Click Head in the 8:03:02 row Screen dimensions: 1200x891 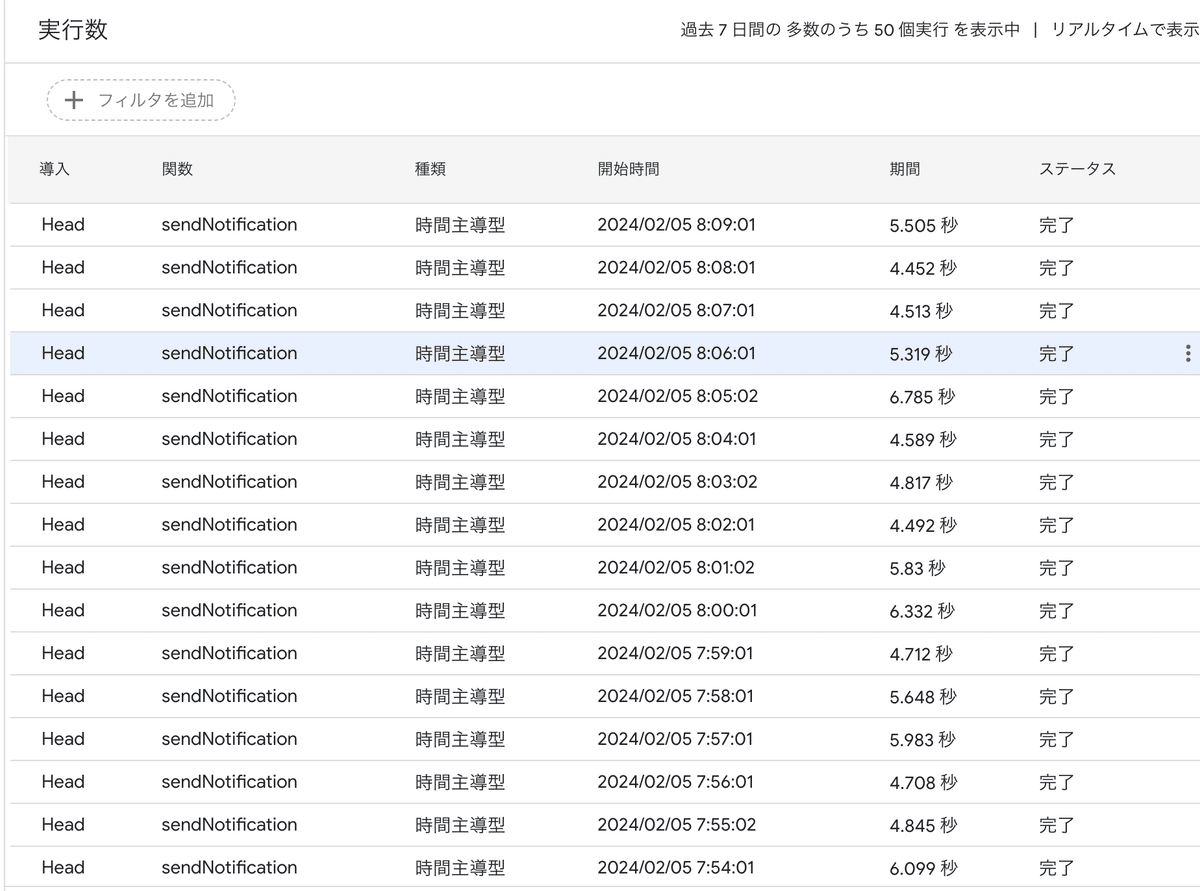(63, 482)
